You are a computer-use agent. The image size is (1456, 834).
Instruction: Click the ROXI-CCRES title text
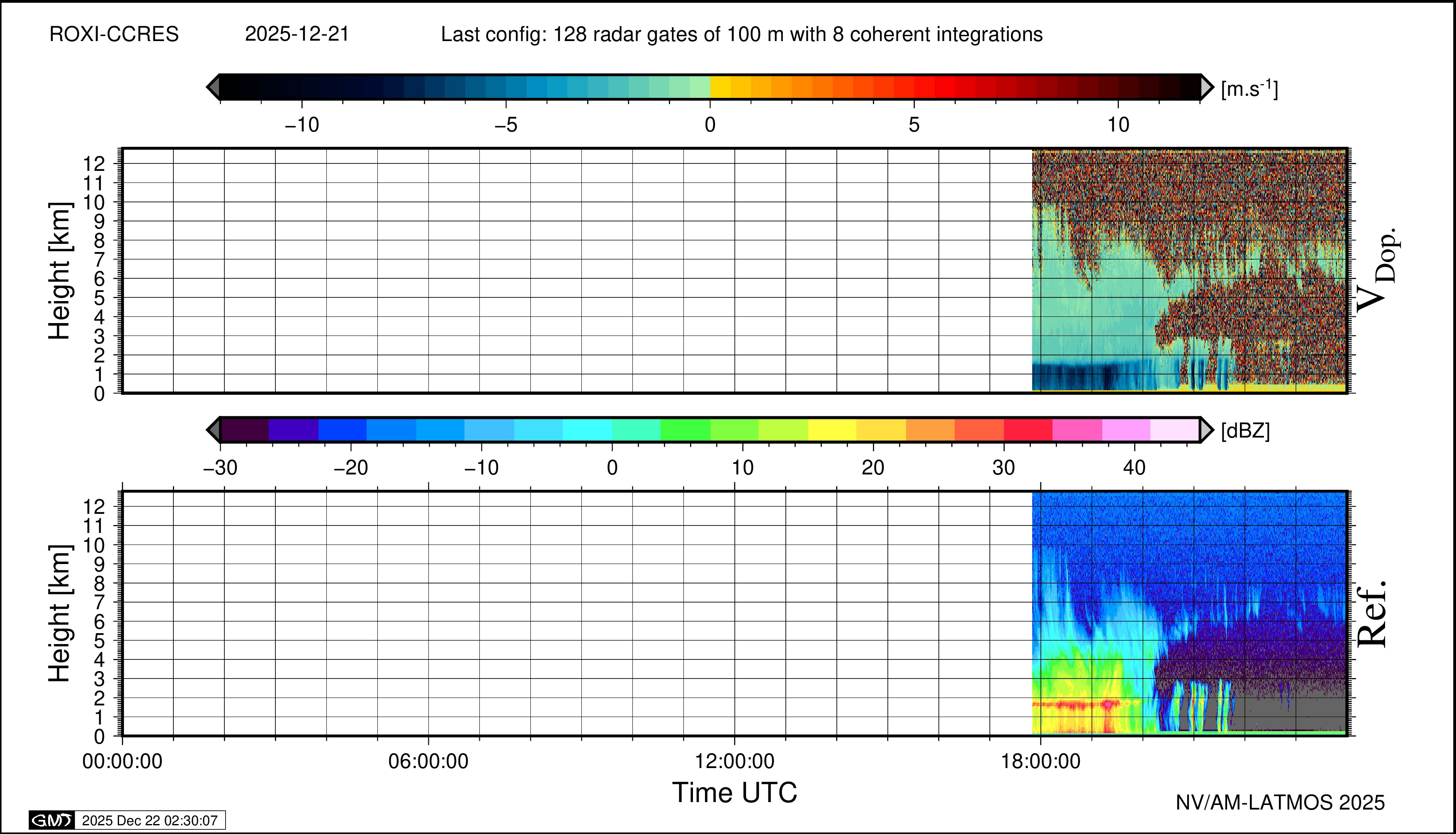pos(114,34)
